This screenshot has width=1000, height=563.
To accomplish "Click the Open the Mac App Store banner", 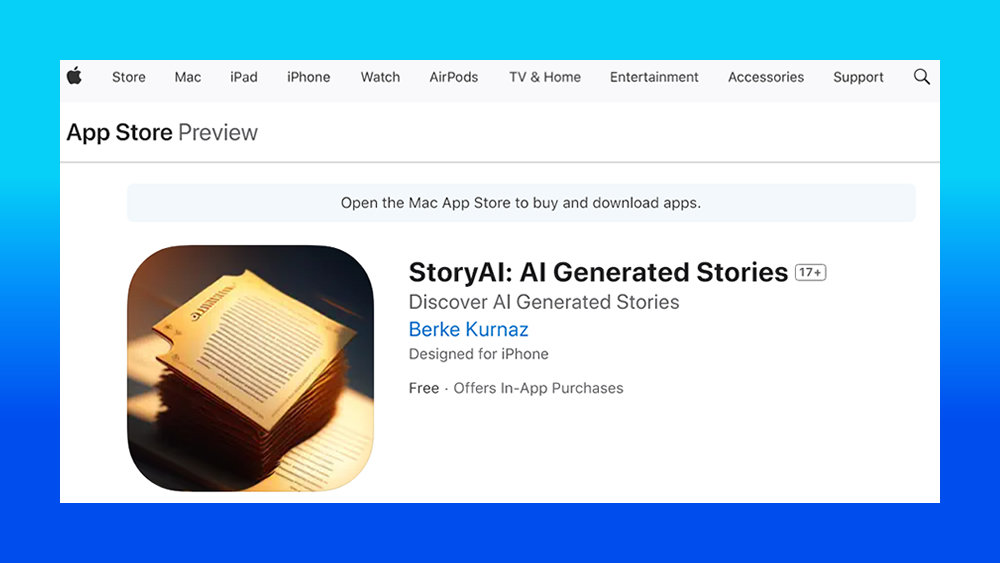I will (x=521, y=203).
